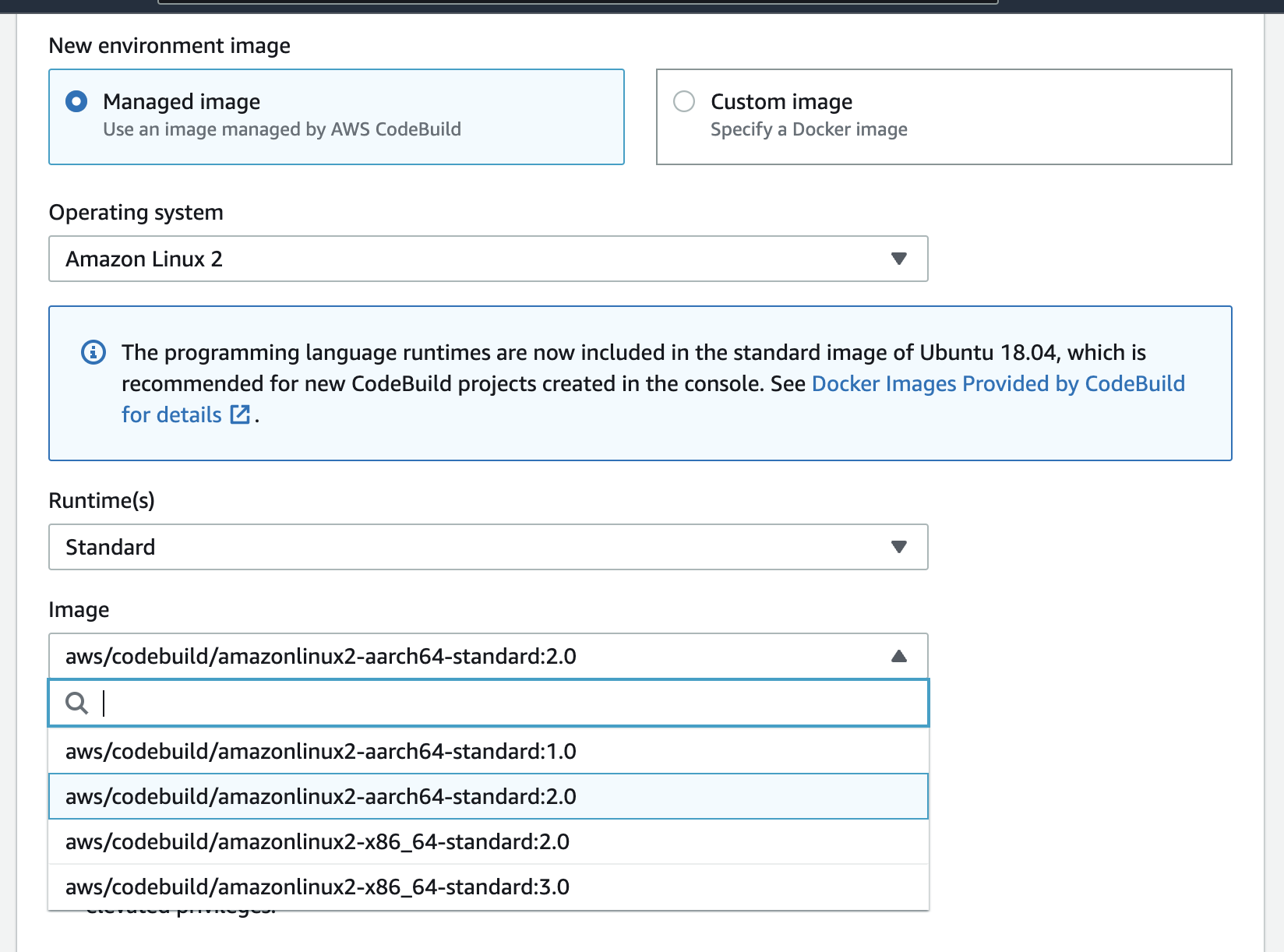Image resolution: width=1284 pixels, height=952 pixels.
Task: Choose amazonlinux2-x86_64-standard:2.0 image option
Action: point(488,841)
